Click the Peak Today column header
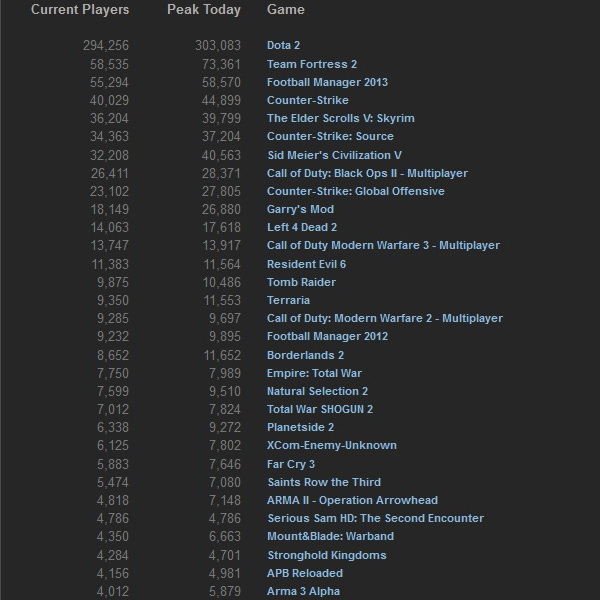Image resolution: width=600 pixels, height=600 pixels. pos(204,10)
